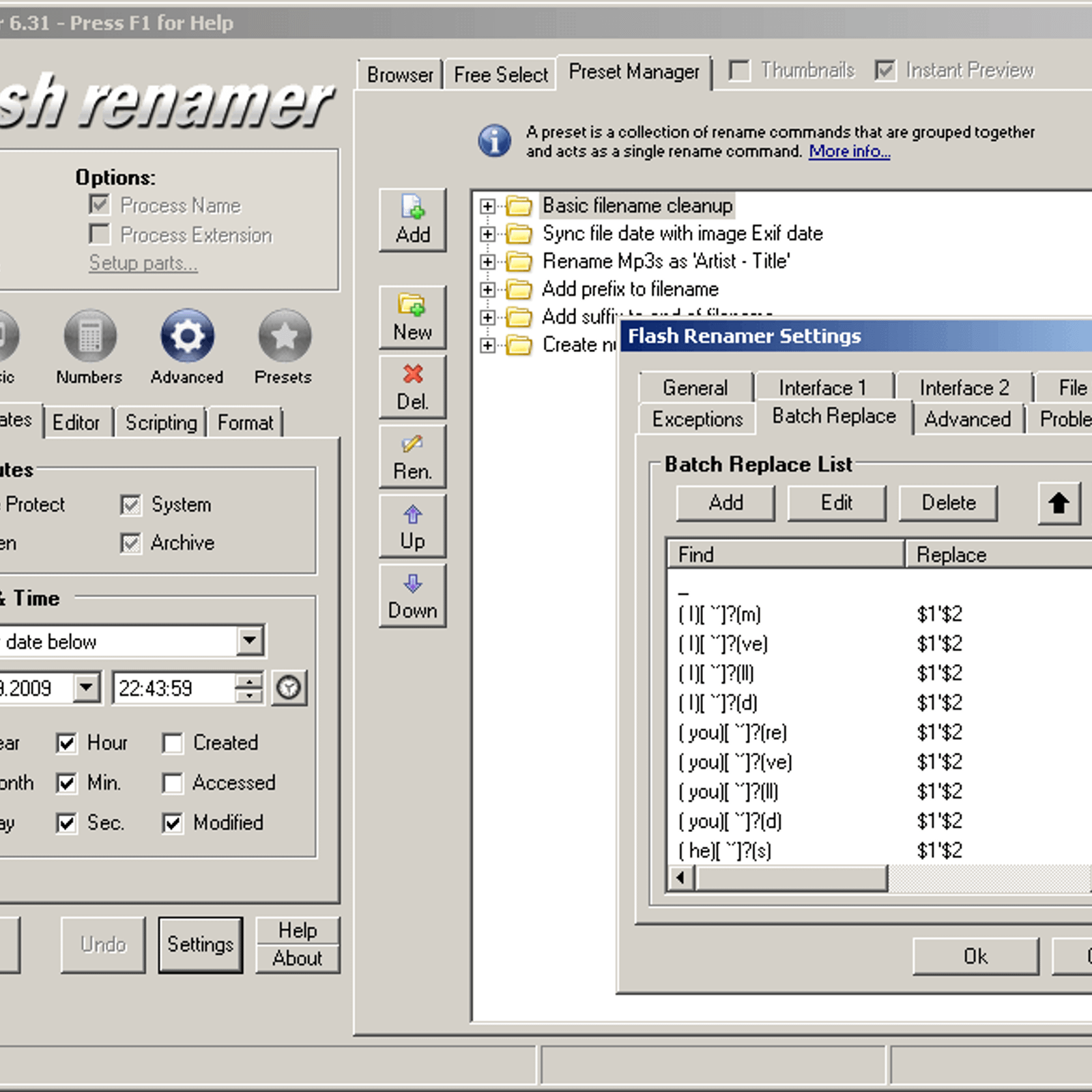Select Sync file date with image Exif date

pos(682,233)
